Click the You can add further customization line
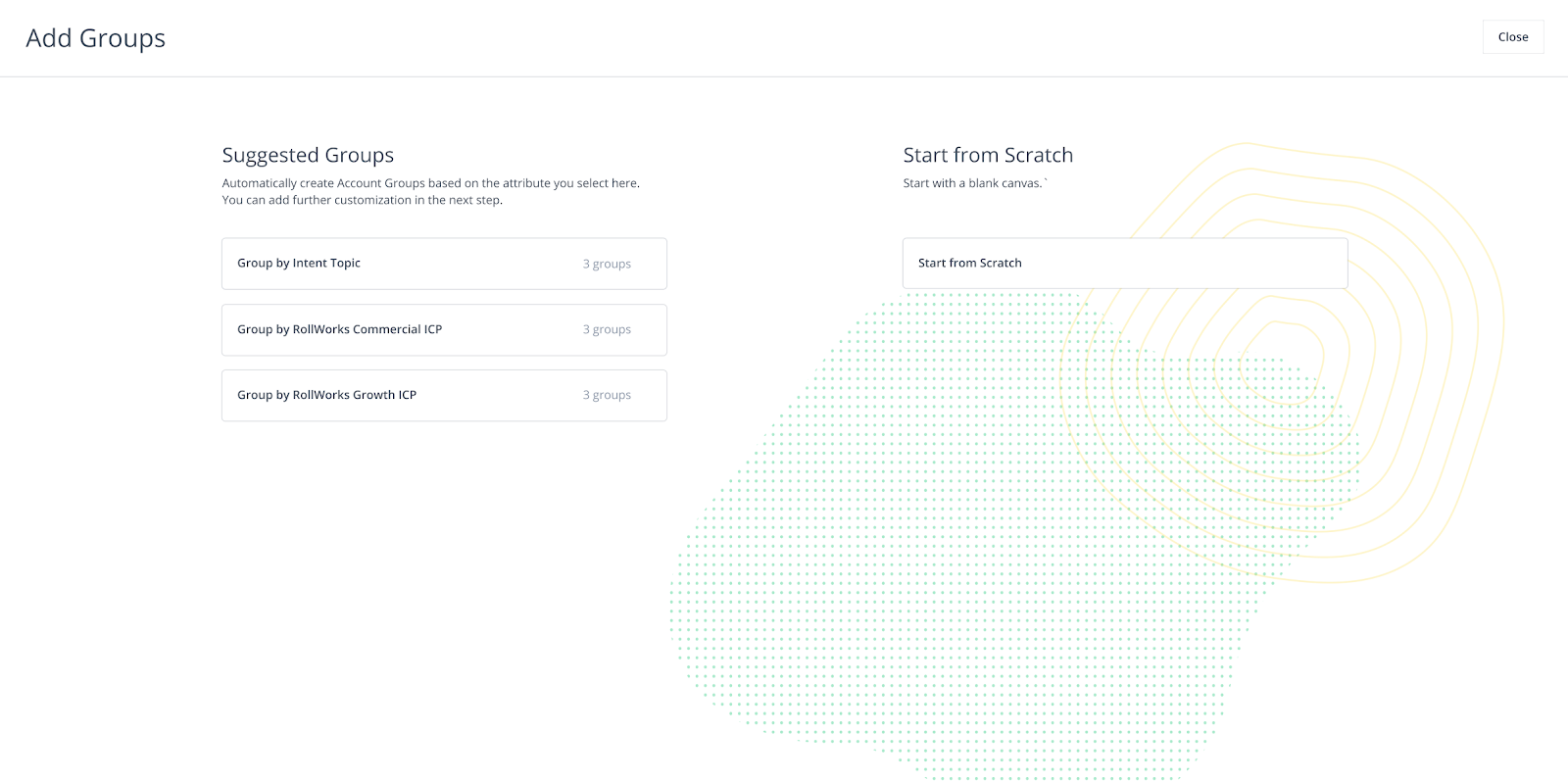This screenshot has width=1568, height=781. coord(362,200)
